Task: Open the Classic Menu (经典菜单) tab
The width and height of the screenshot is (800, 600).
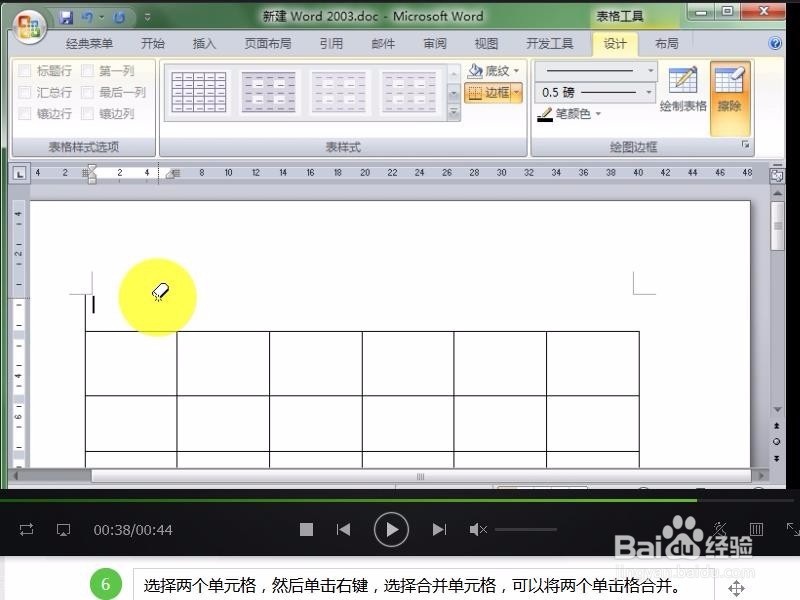Action: coord(89,44)
